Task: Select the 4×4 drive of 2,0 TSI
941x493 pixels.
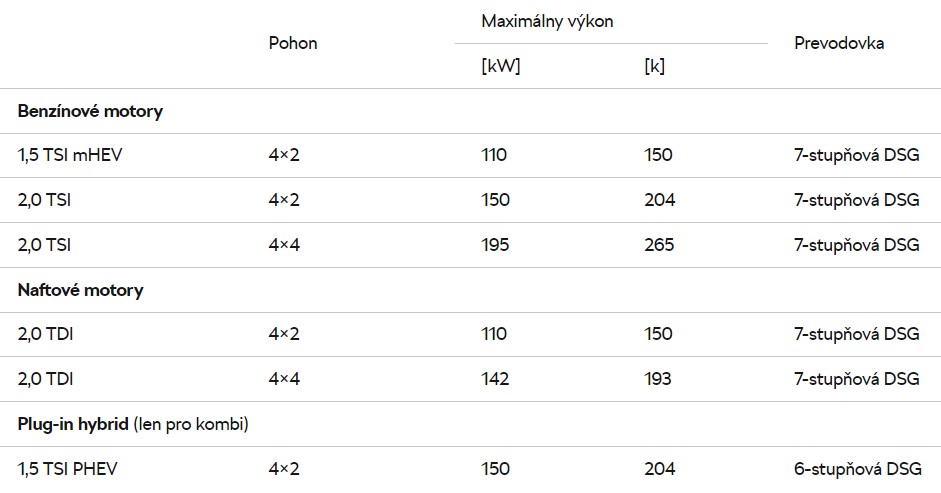Action: coord(284,244)
